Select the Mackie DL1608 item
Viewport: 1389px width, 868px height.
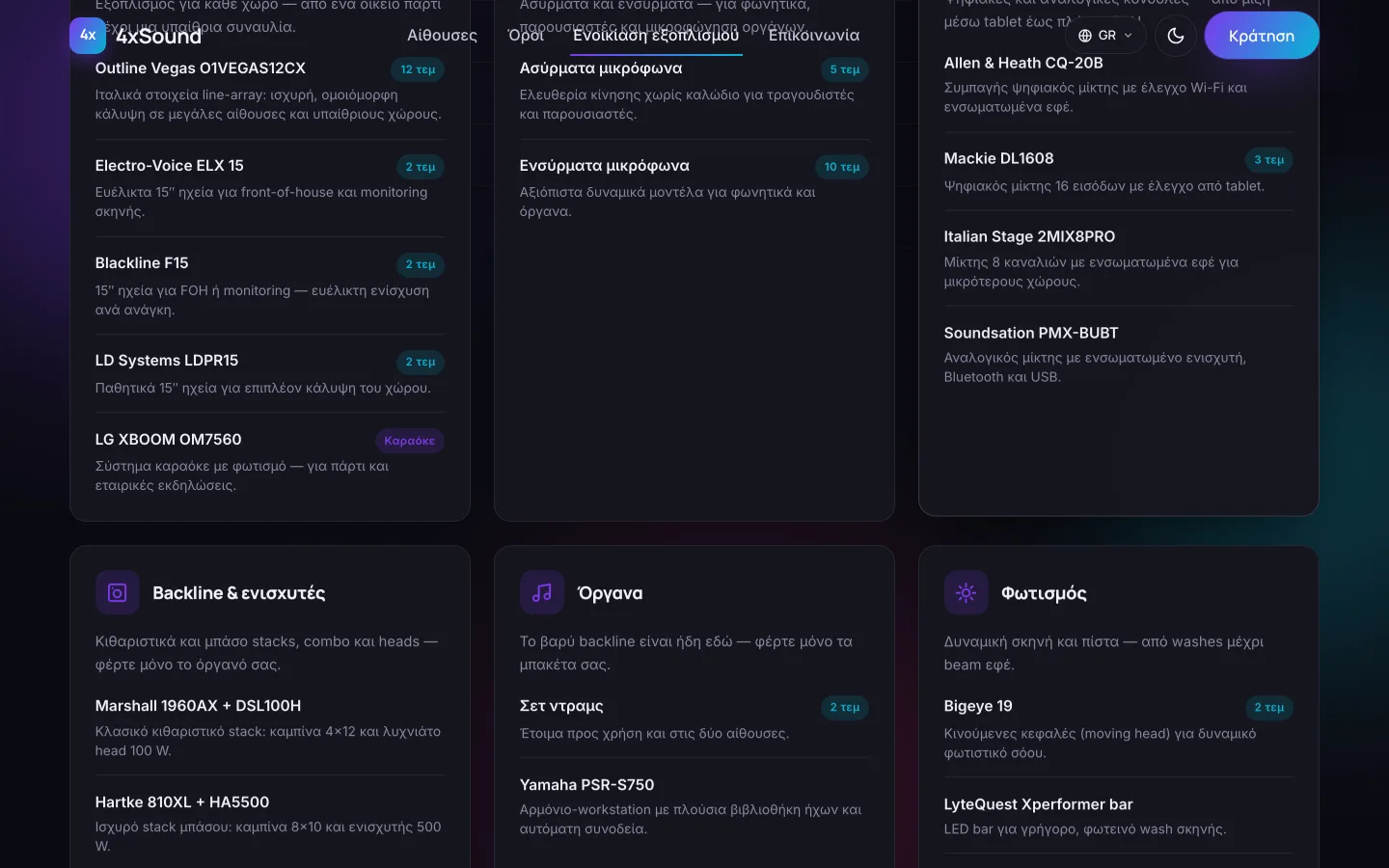pyautogui.click(x=1118, y=171)
